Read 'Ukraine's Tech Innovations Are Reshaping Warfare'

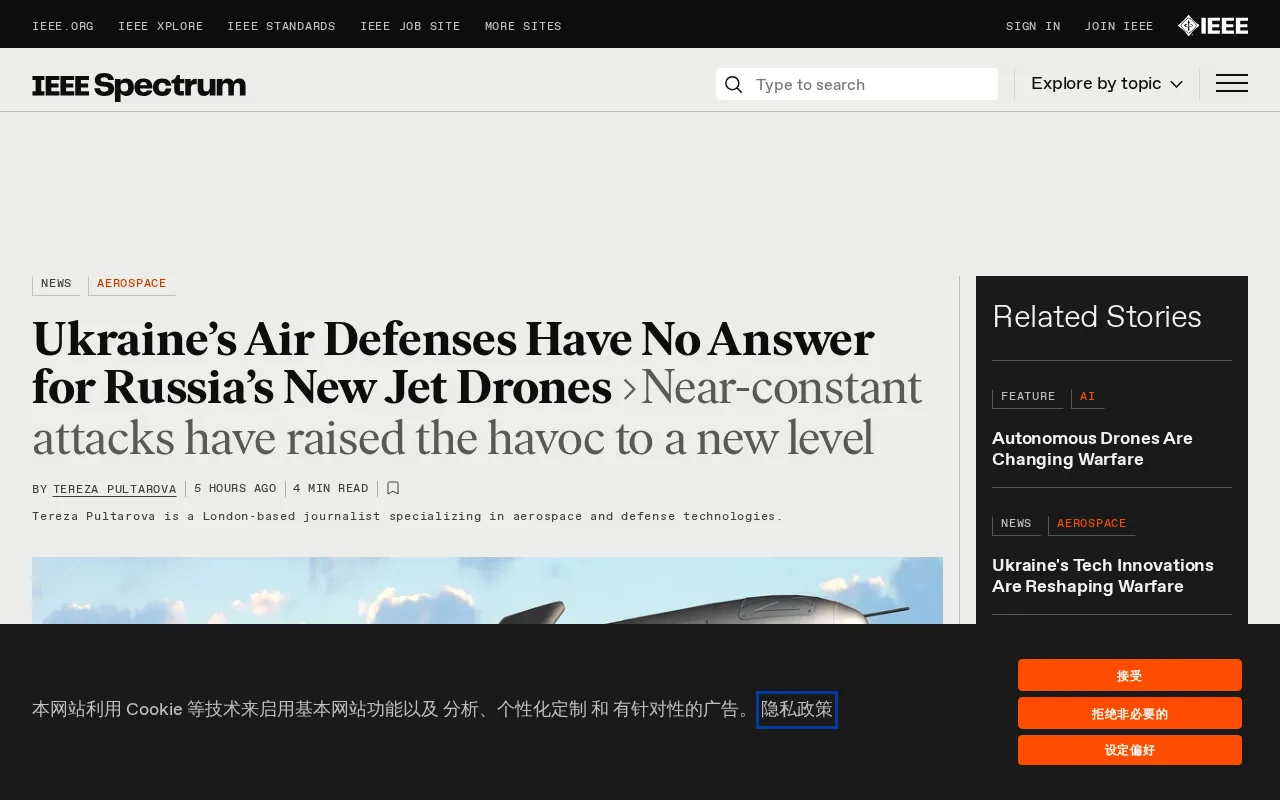pos(1103,576)
